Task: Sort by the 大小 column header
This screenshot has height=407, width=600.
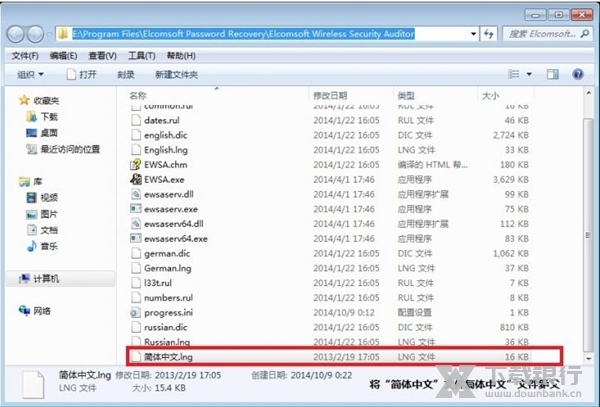Action: click(x=490, y=95)
